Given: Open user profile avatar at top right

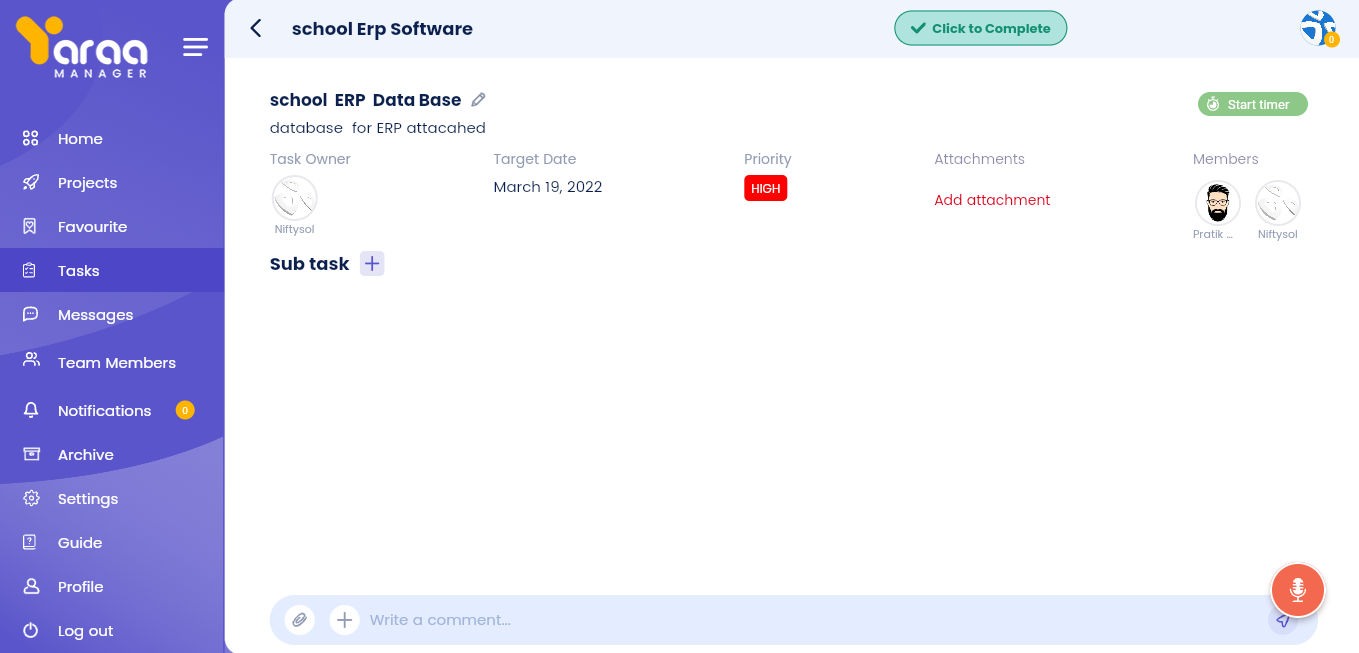Looking at the screenshot, I should (x=1318, y=28).
